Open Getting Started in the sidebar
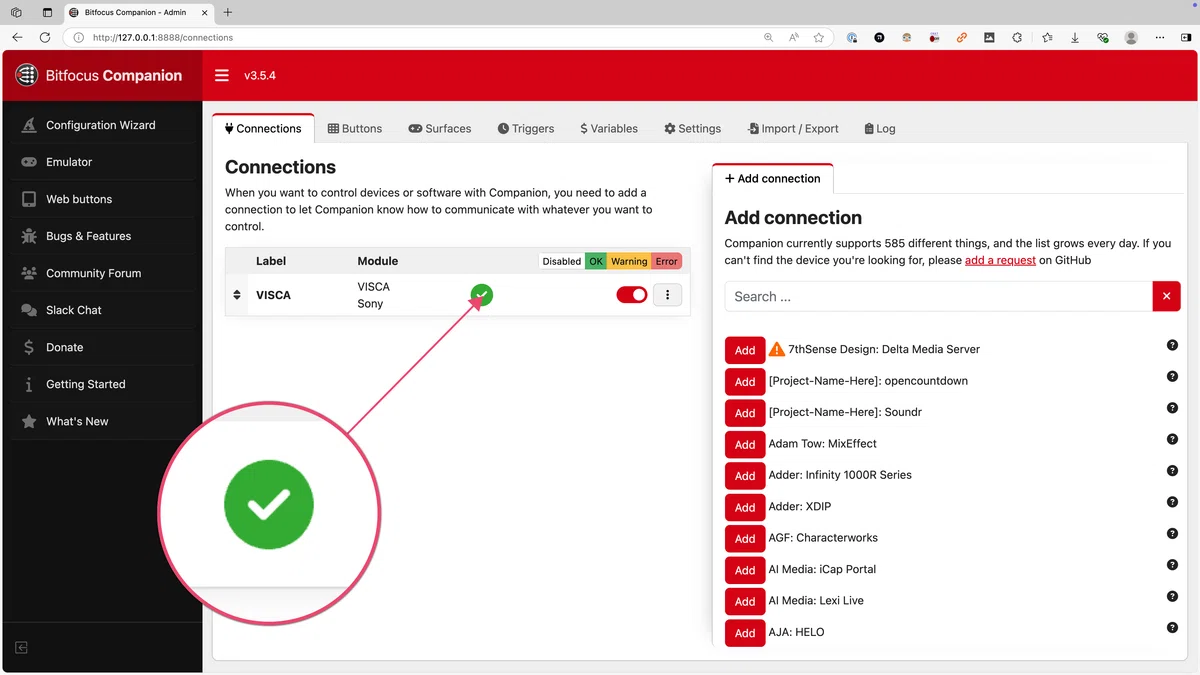Screen dimensions: 1200x675 point(101,384)
